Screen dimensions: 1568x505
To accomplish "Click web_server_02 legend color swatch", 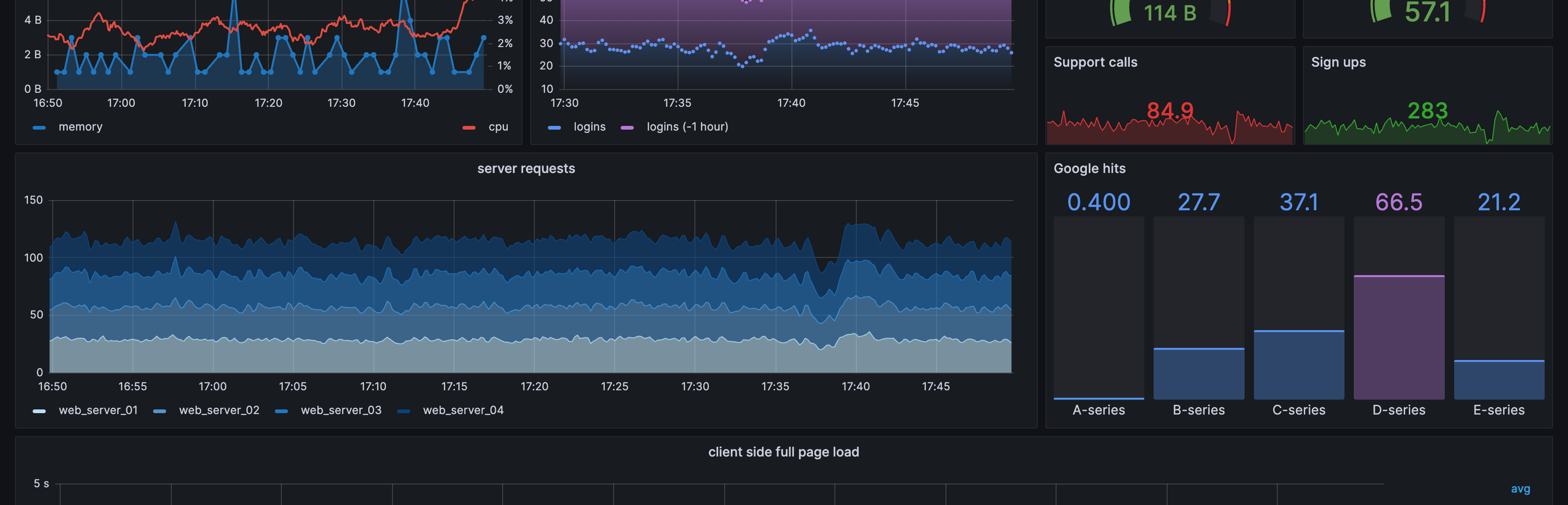I will tap(160, 411).
